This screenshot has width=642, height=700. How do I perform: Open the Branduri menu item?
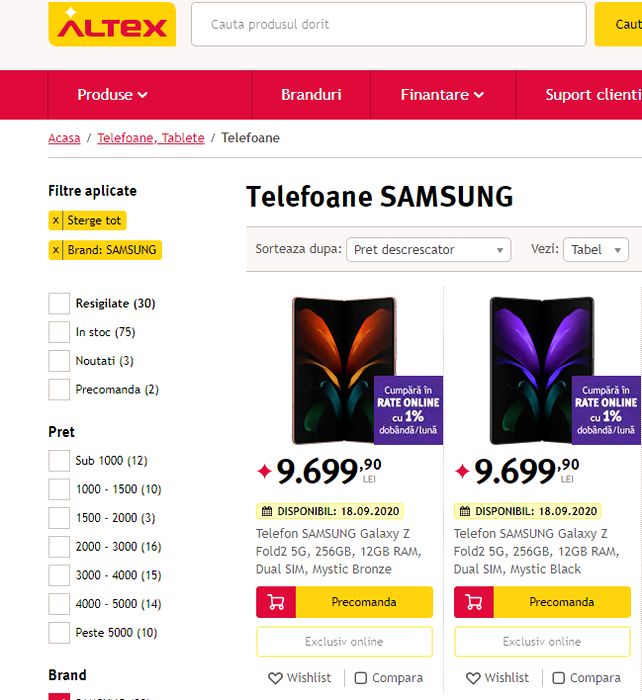[x=311, y=95]
